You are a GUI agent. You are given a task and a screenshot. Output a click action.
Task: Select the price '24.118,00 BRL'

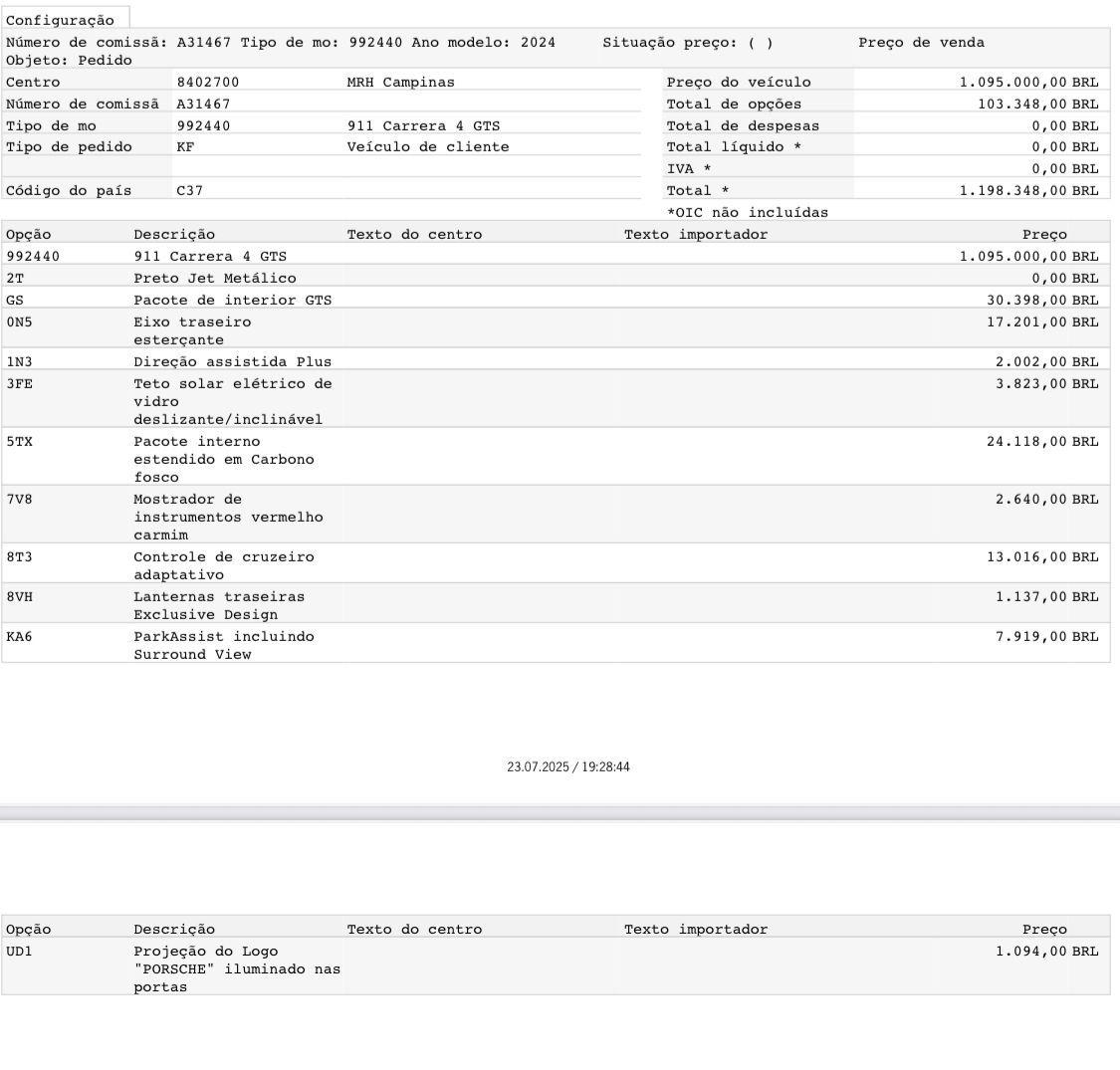[1042, 441]
